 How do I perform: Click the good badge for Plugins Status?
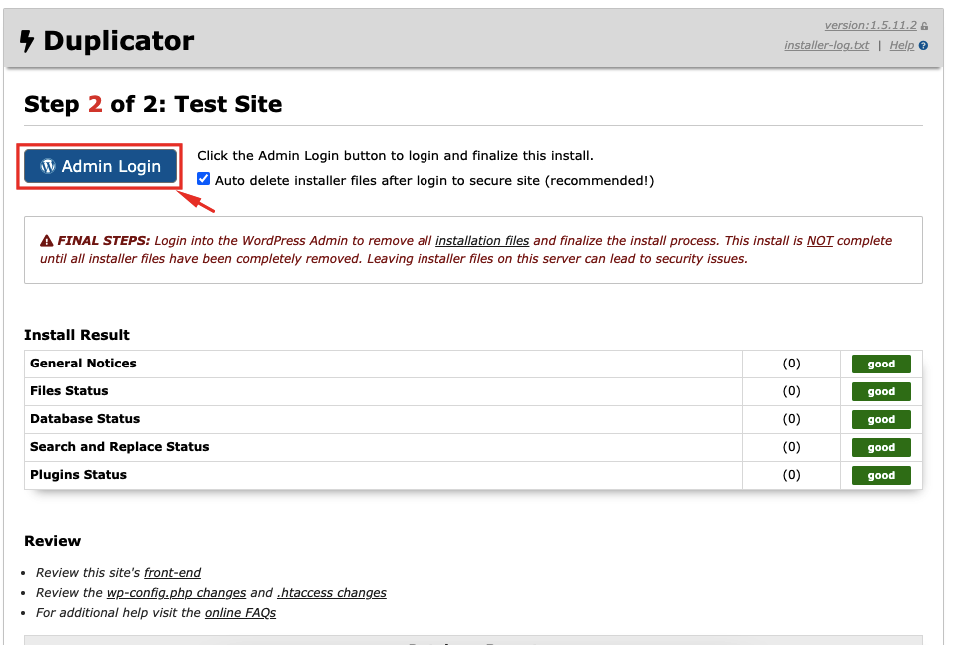pyautogui.click(x=881, y=475)
